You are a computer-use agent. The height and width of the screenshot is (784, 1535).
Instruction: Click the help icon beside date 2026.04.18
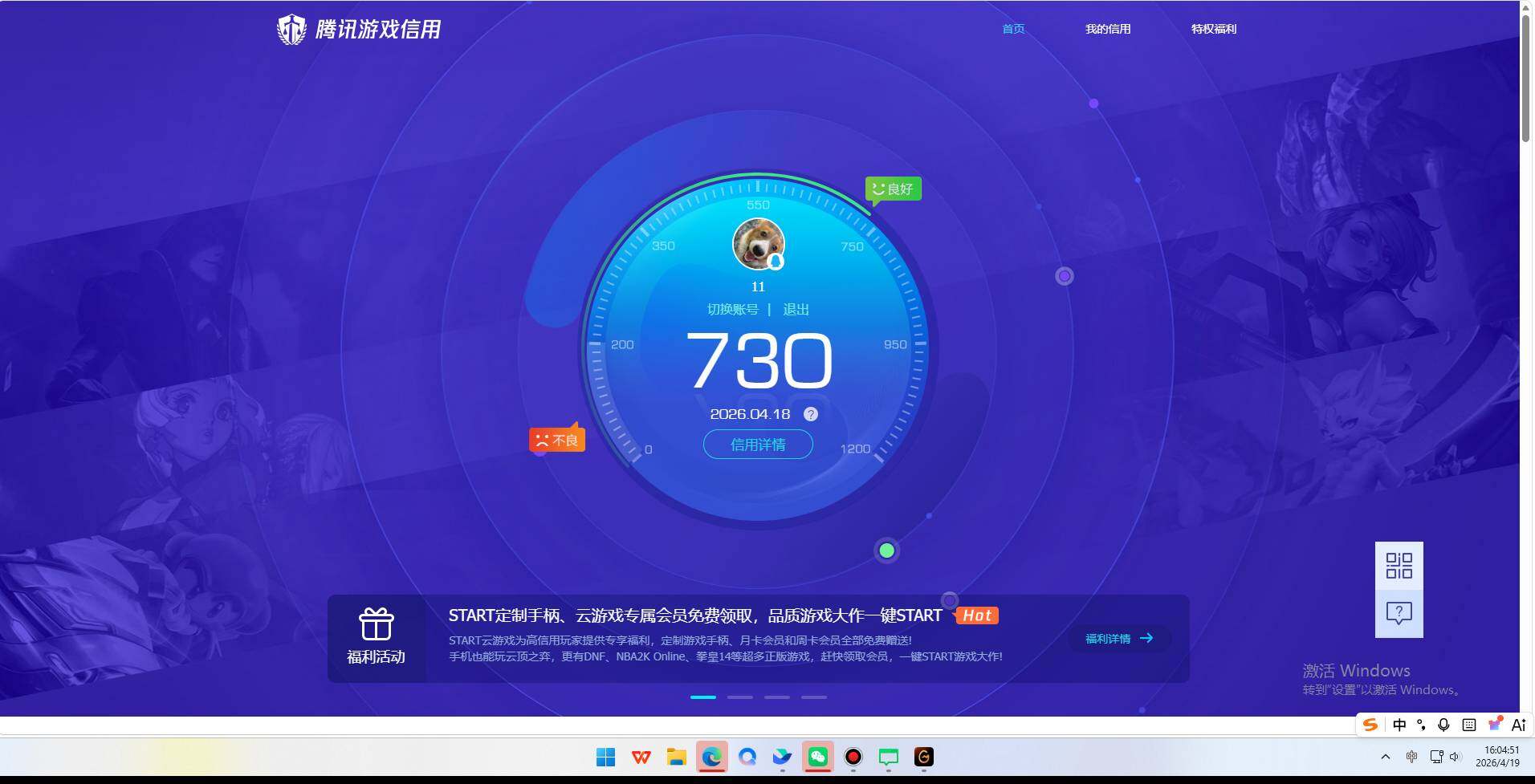[x=809, y=414]
